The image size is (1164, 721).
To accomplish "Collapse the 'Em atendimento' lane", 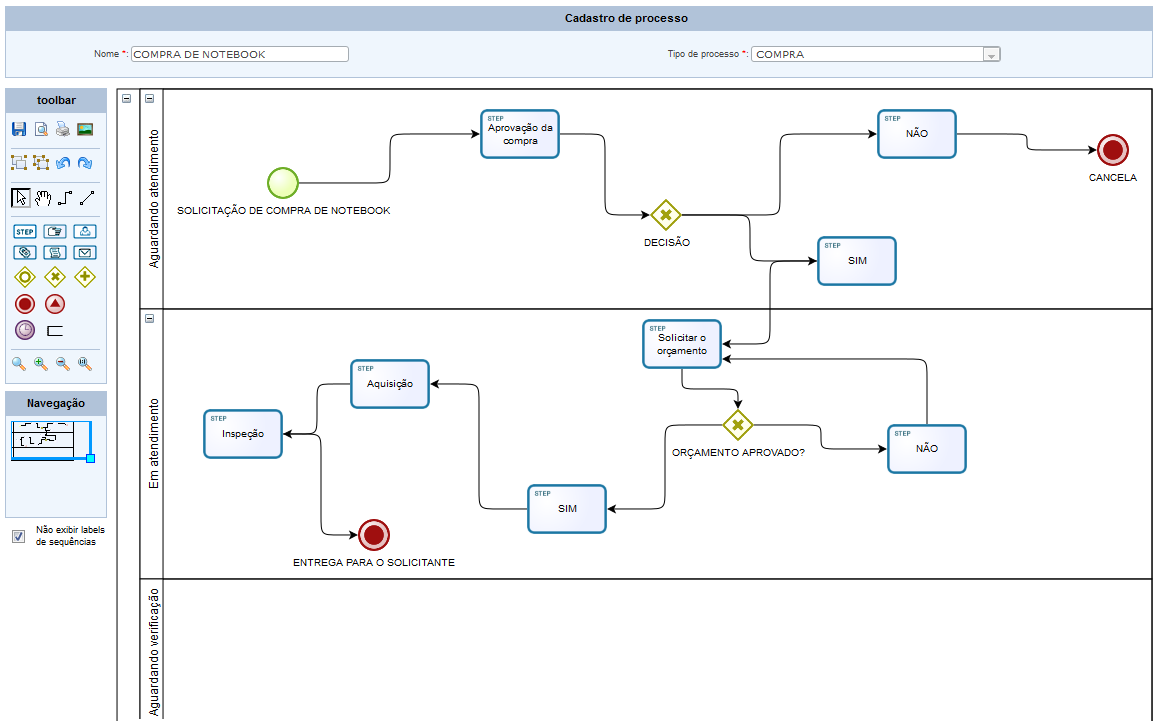I will click(x=149, y=319).
